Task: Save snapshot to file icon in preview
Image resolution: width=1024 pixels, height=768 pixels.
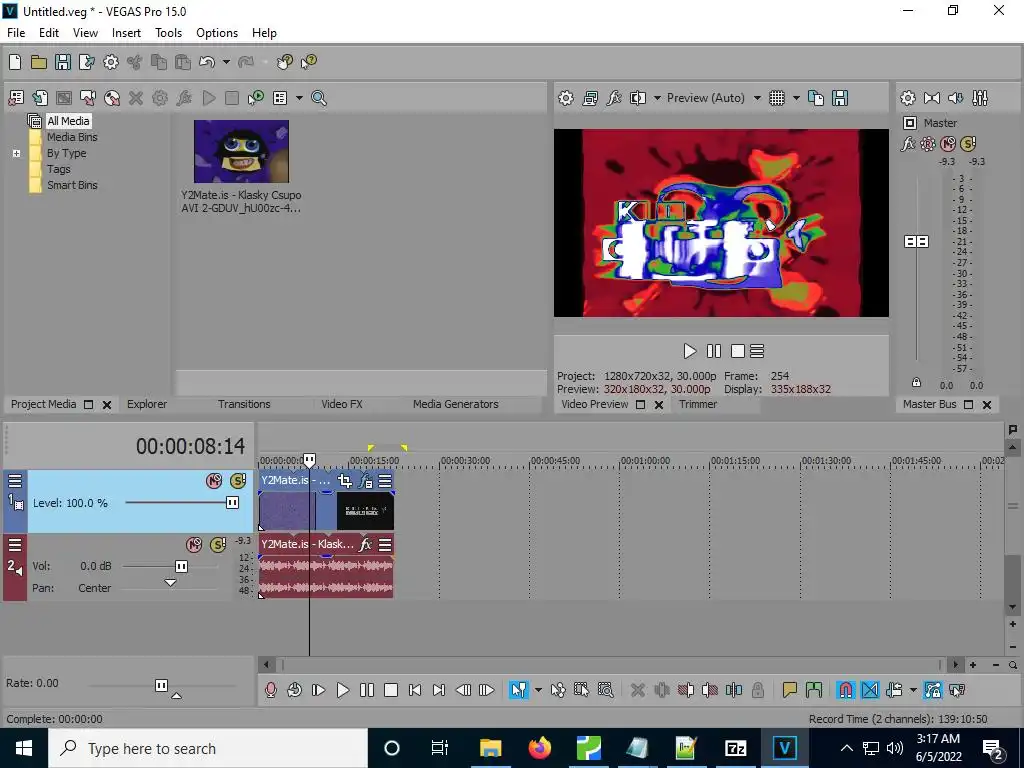Action: point(840,98)
